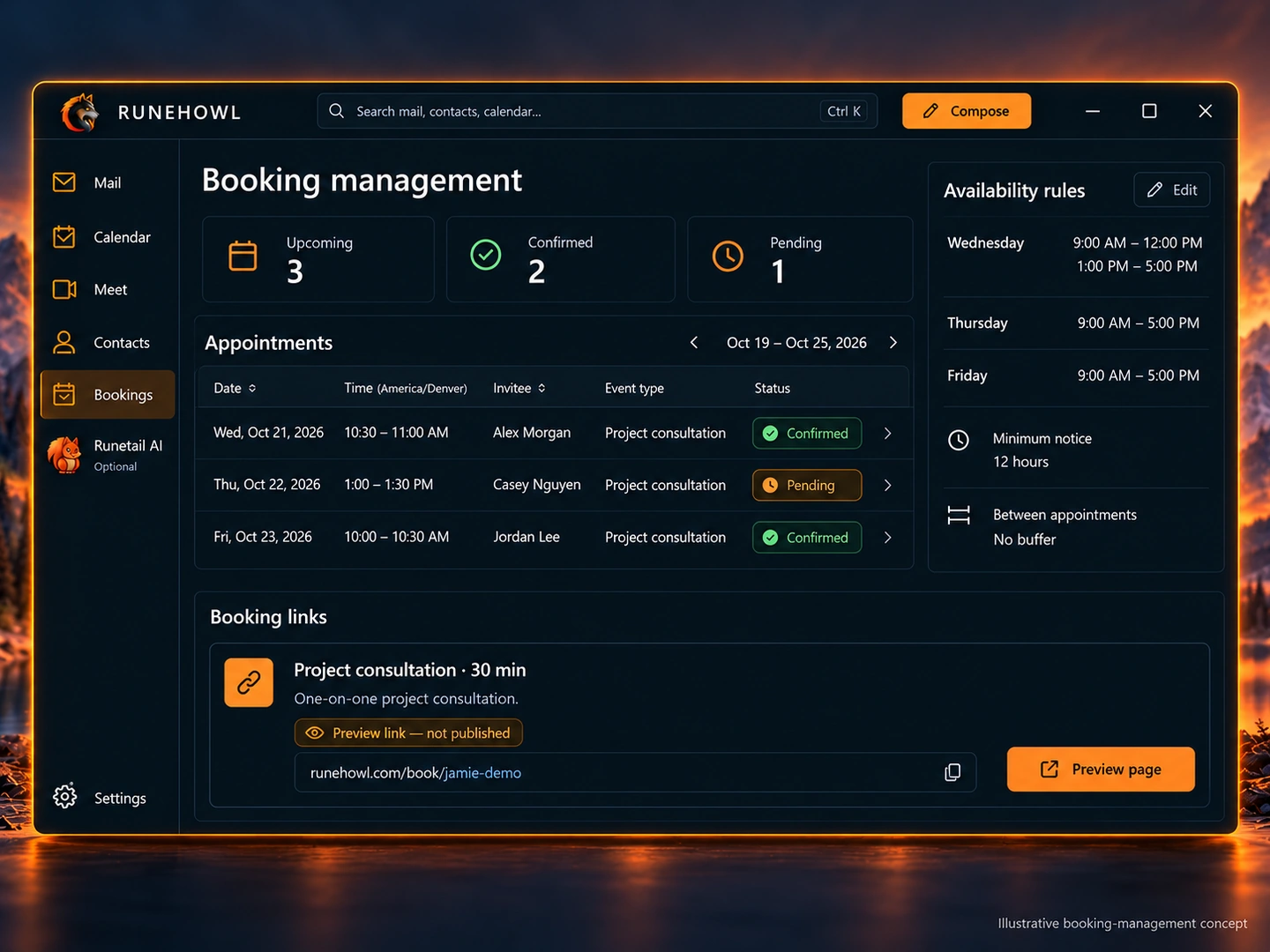1270x952 pixels.
Task: Click Preview link not published badge
Action: click(408, 733)
